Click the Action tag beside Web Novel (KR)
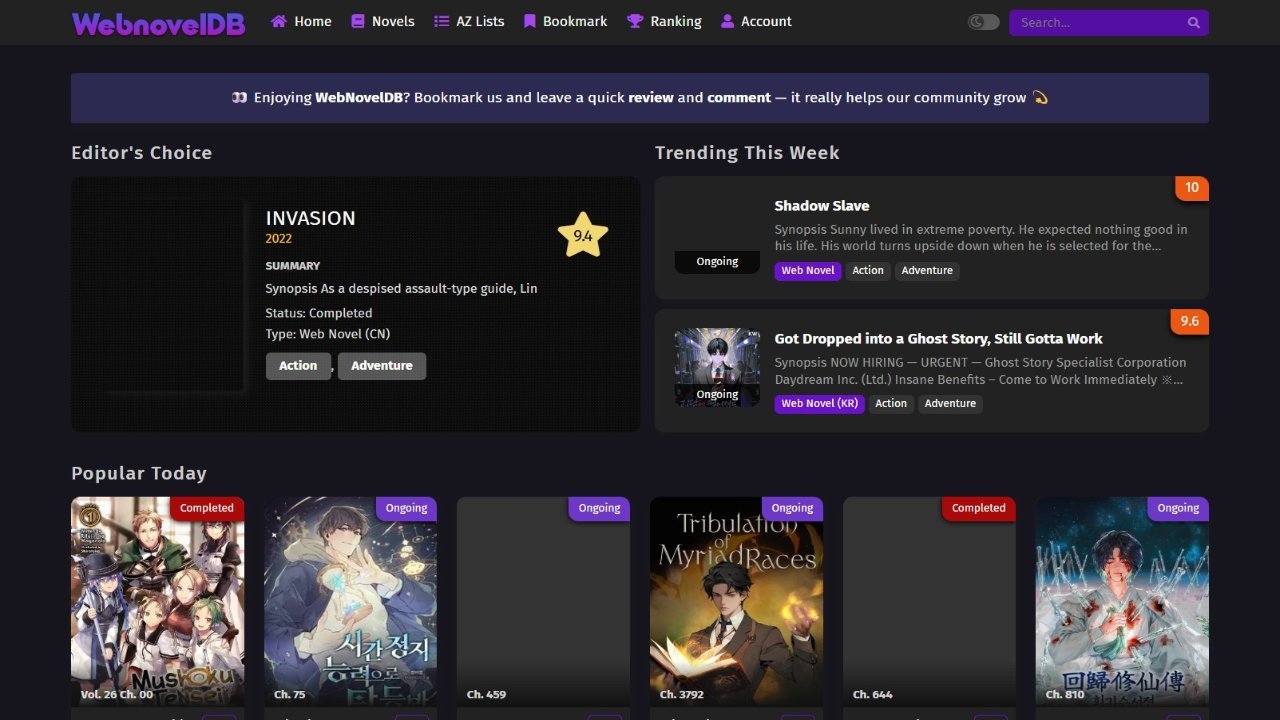 point(891,404)
